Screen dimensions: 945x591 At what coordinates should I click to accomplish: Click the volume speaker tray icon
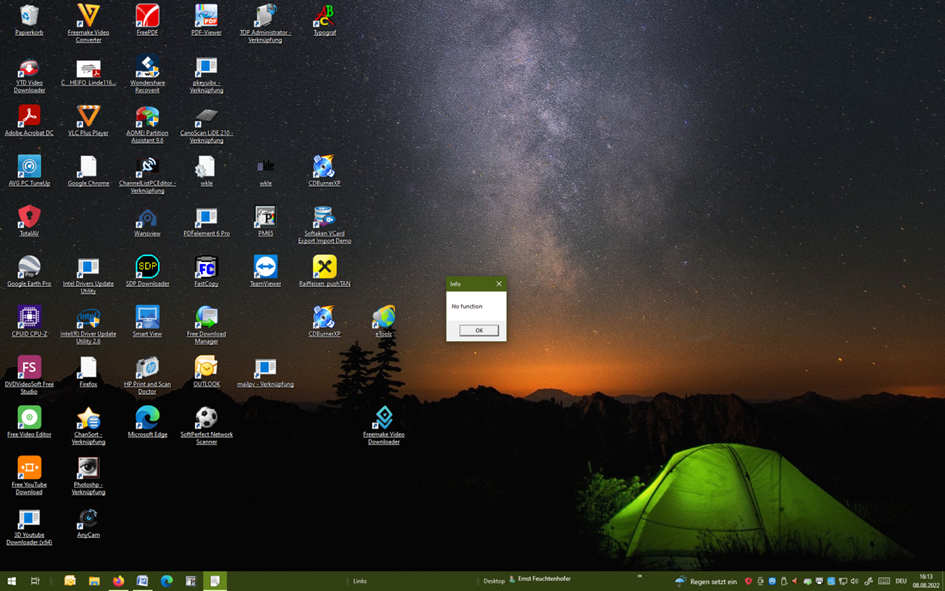[x=854, y=581]
